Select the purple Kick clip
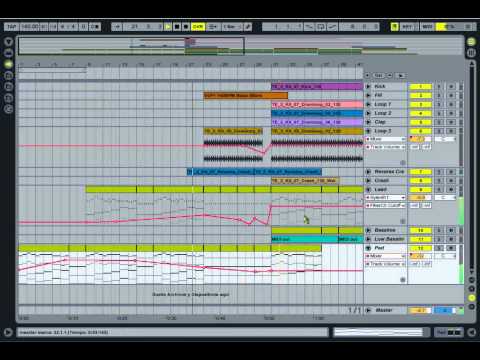The width and height of the screenshot is (480, 360). click(317, 87)
